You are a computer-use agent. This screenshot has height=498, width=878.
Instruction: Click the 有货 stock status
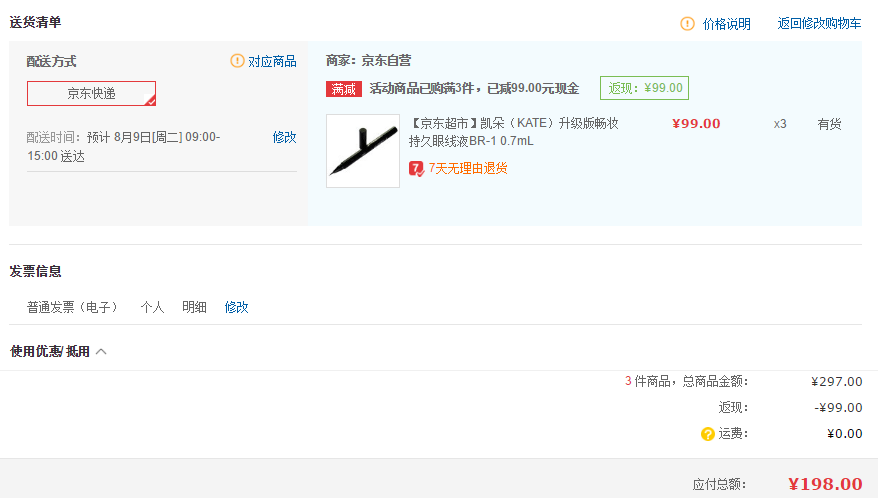829,124
